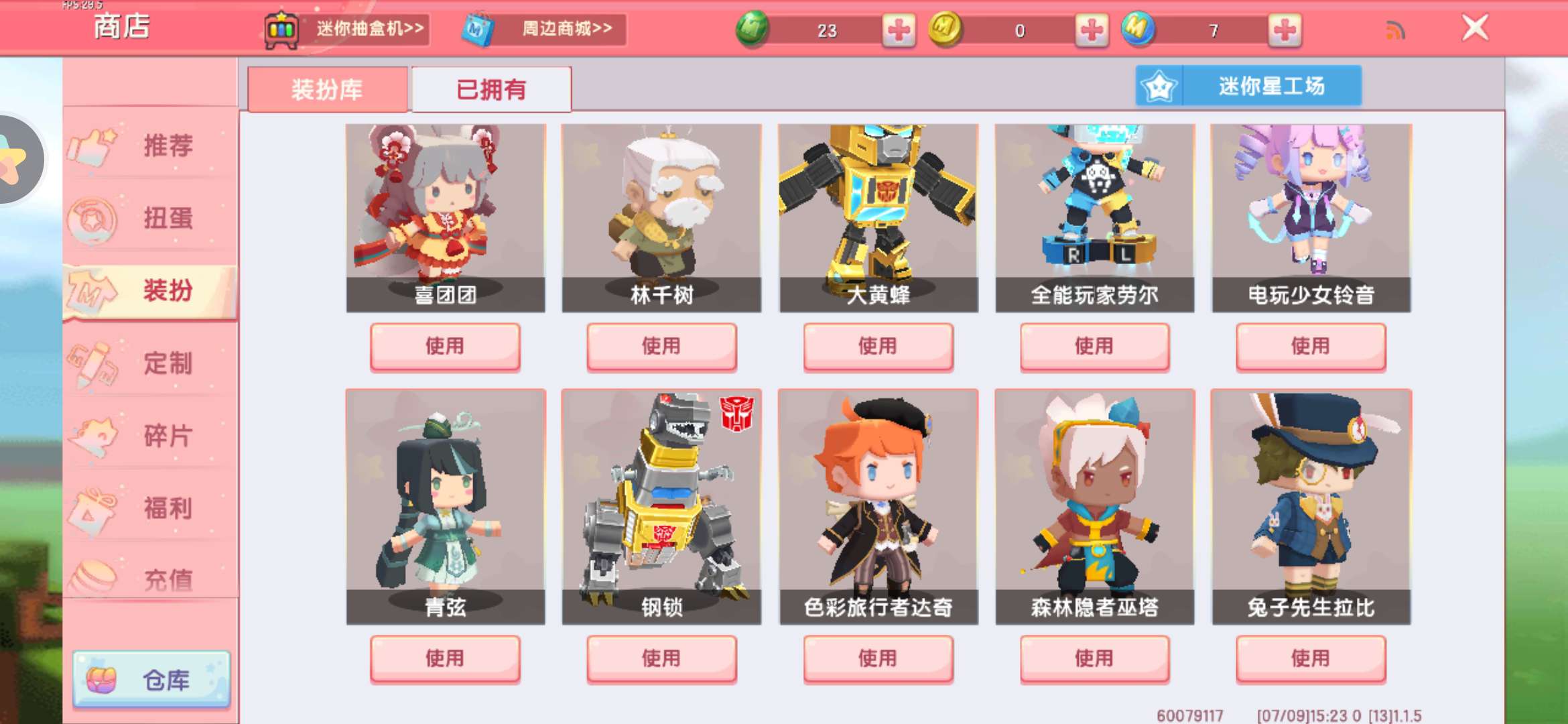Open the 迷你抽盒机 box machine
Image resolution: width=1568 pixels, height=724 pixels.
(346, 29)
